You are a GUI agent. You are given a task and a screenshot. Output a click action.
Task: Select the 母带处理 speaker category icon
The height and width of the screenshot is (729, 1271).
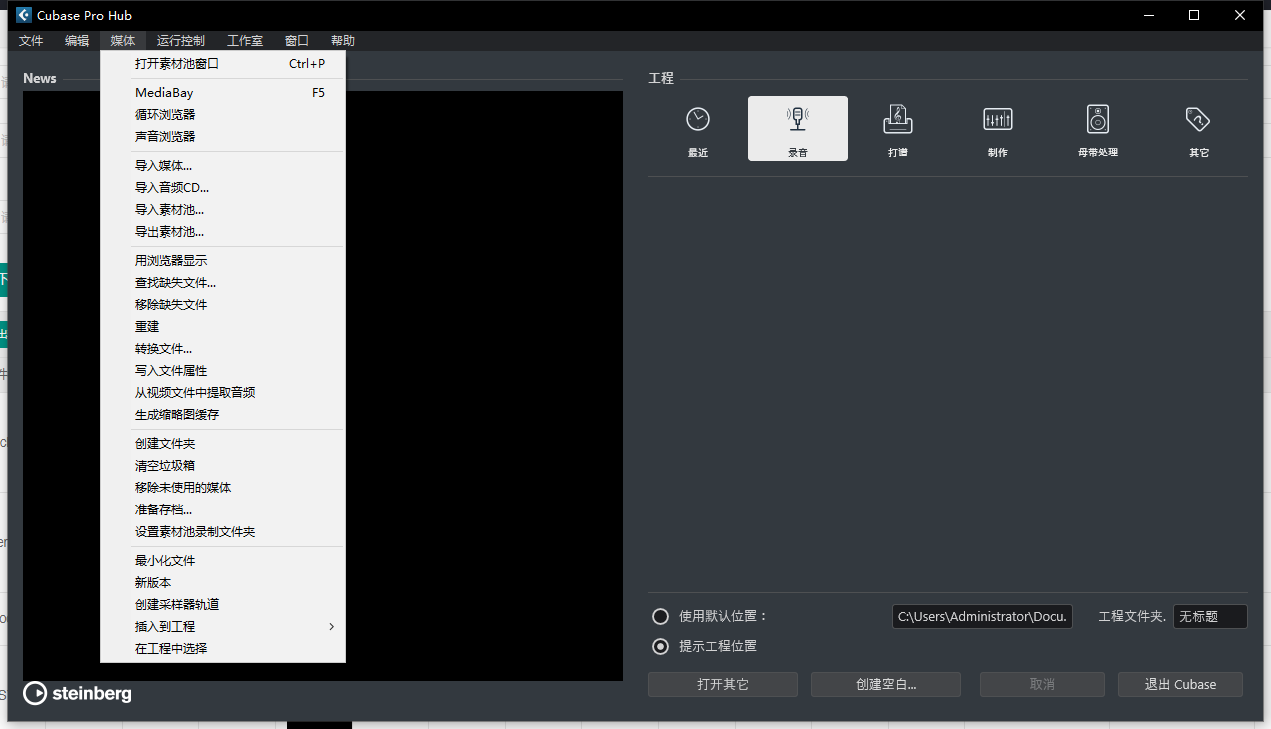coord(1098,129)
